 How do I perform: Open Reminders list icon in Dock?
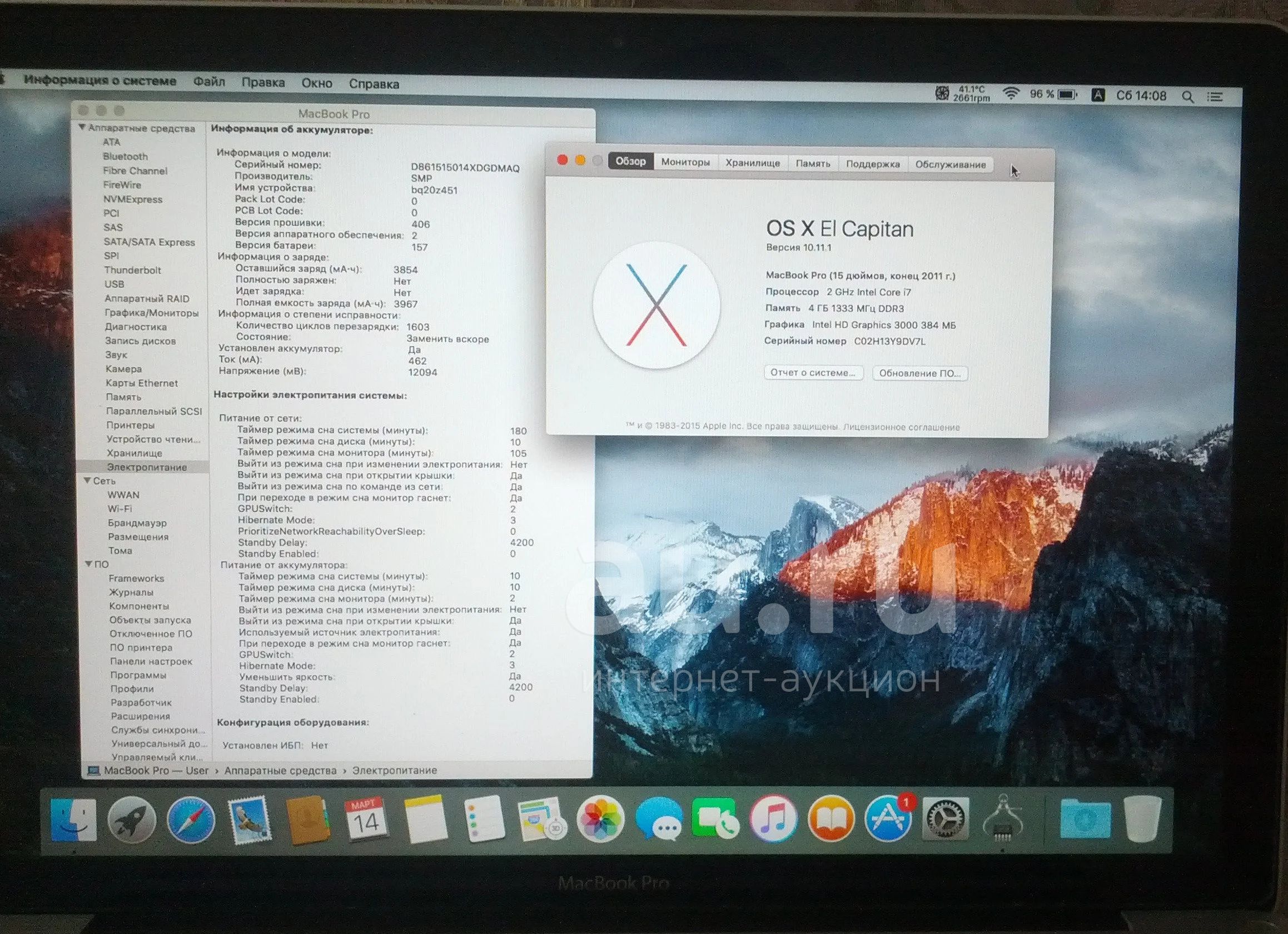(484, 819)
